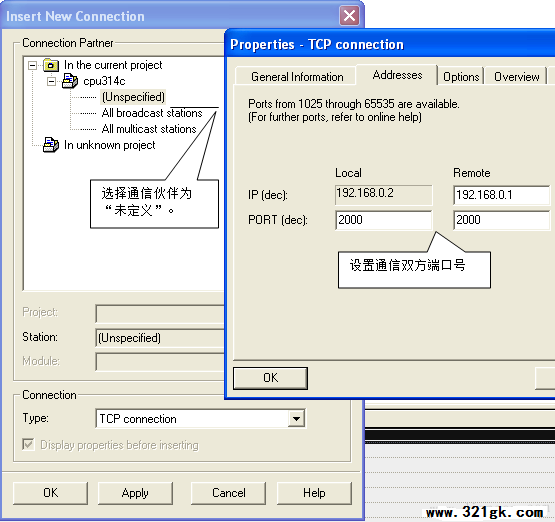This screenshot has height=522, width=555.
Task: Click OK in TCP connection properties
Action: (270, 378)
